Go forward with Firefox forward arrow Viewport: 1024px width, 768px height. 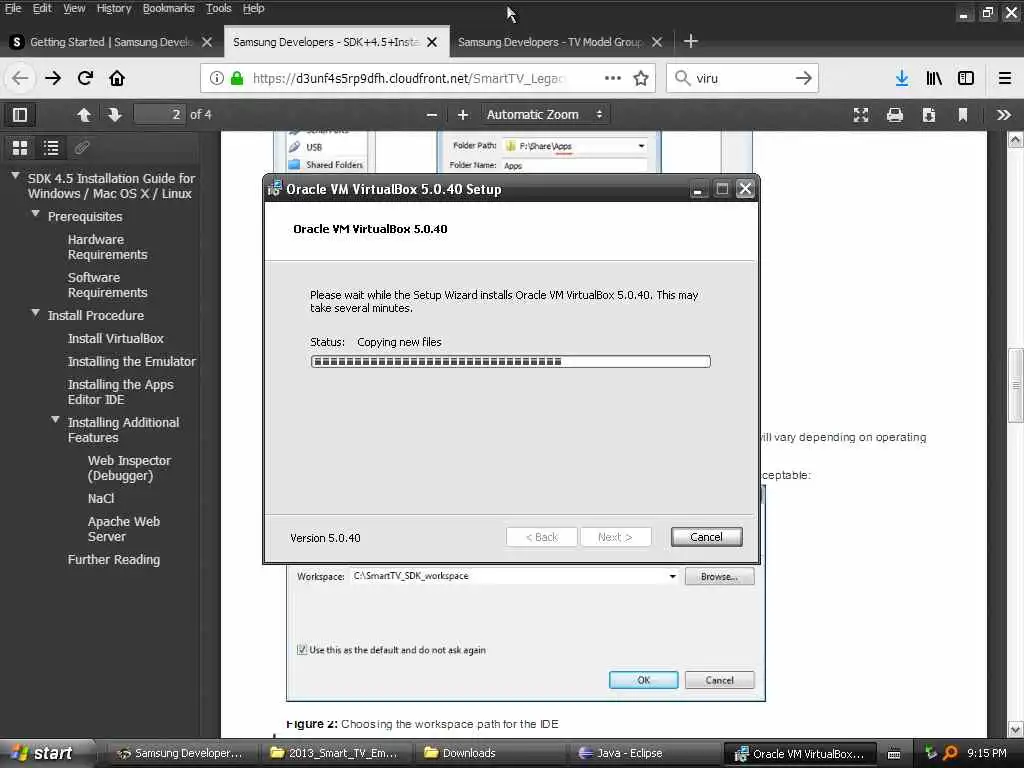point(53,78)
